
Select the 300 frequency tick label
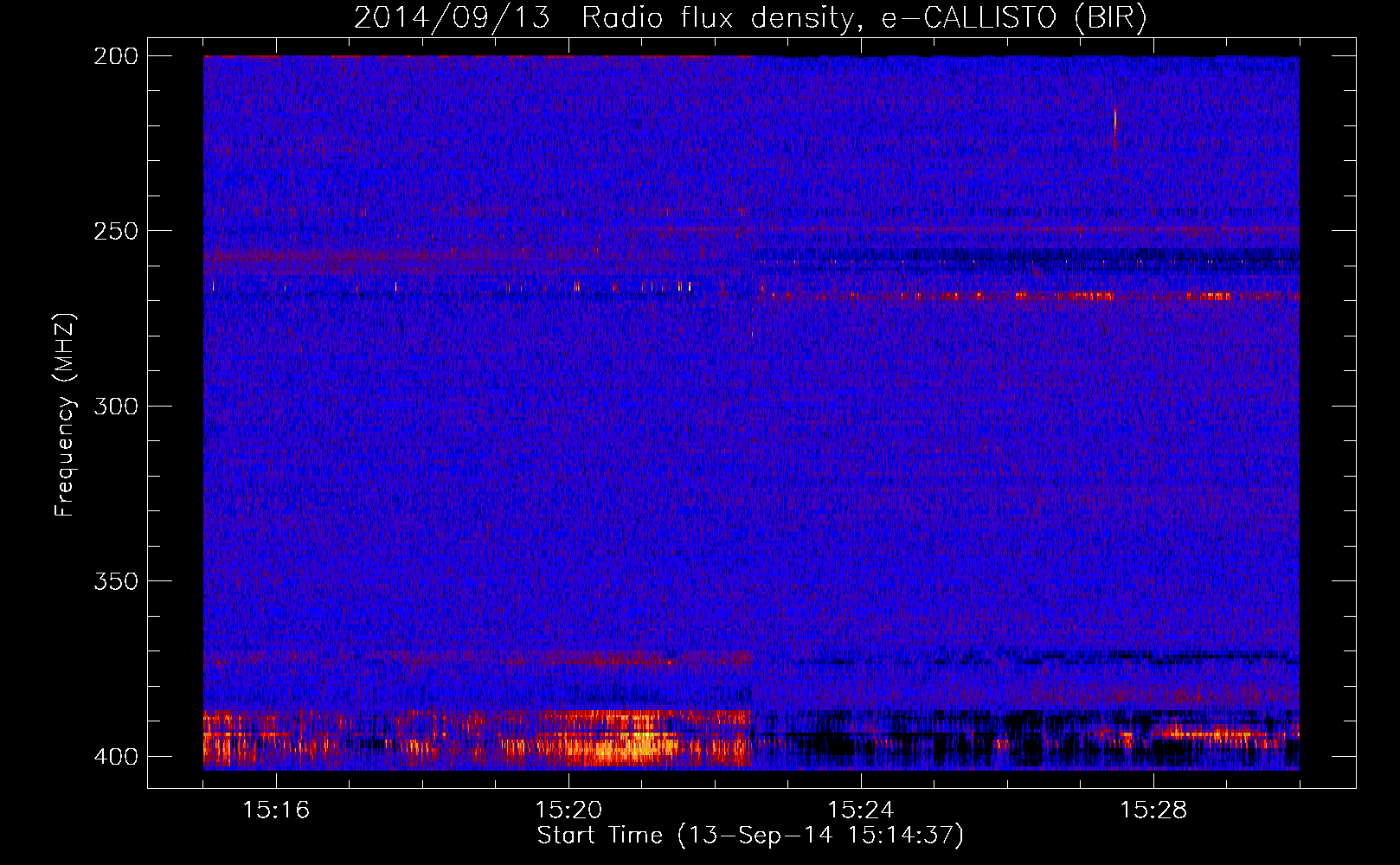[116, 406]
